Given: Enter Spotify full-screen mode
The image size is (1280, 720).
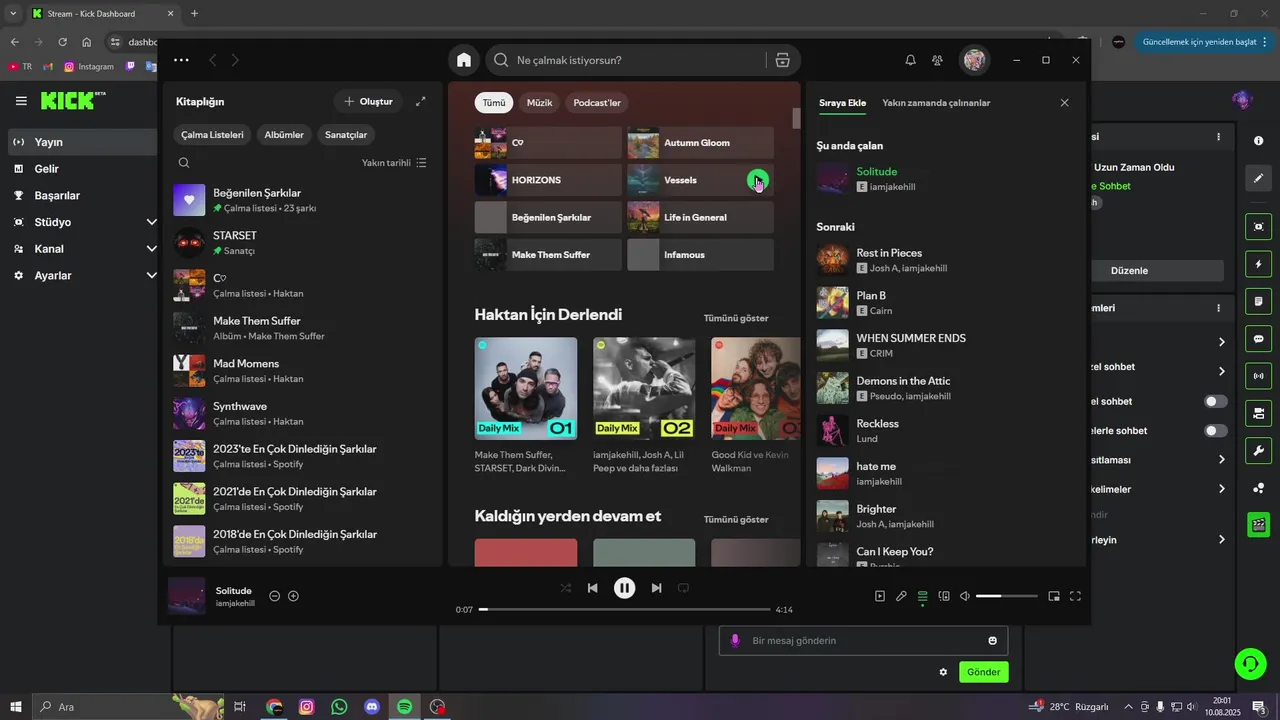Looking at the screenshot, I should click(1075, 596).
